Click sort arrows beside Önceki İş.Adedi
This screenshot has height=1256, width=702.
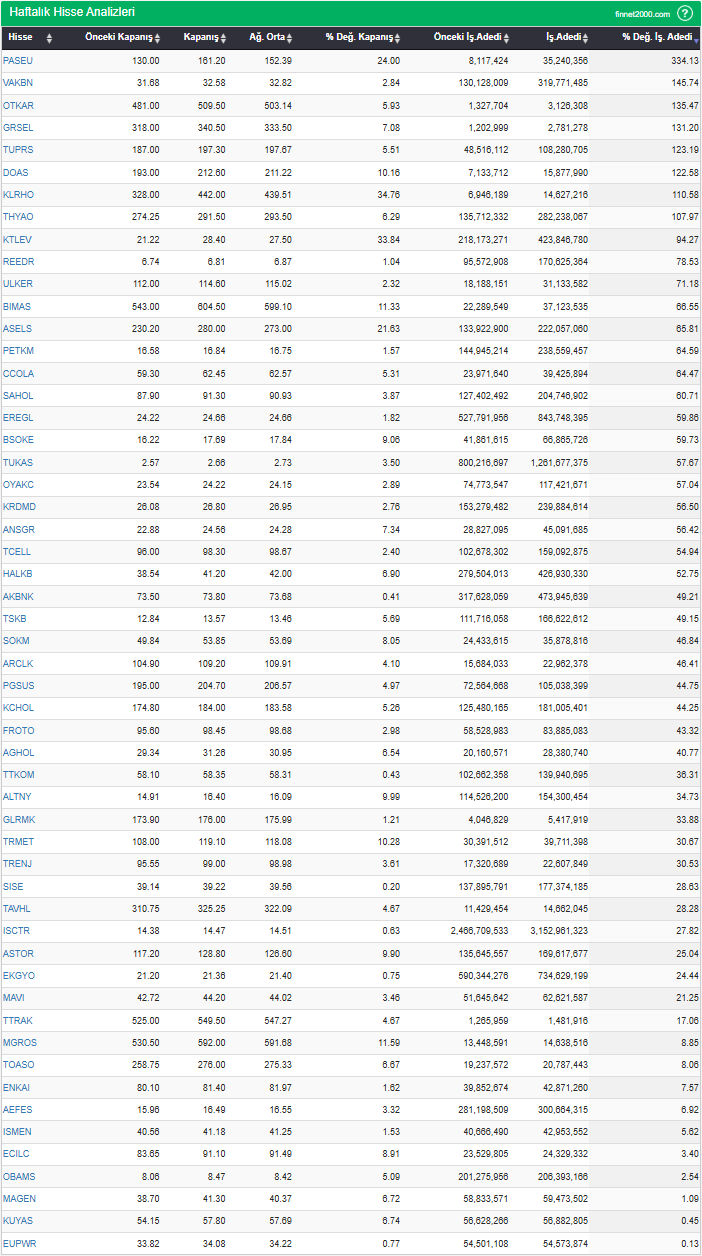(x=506, y=38)
